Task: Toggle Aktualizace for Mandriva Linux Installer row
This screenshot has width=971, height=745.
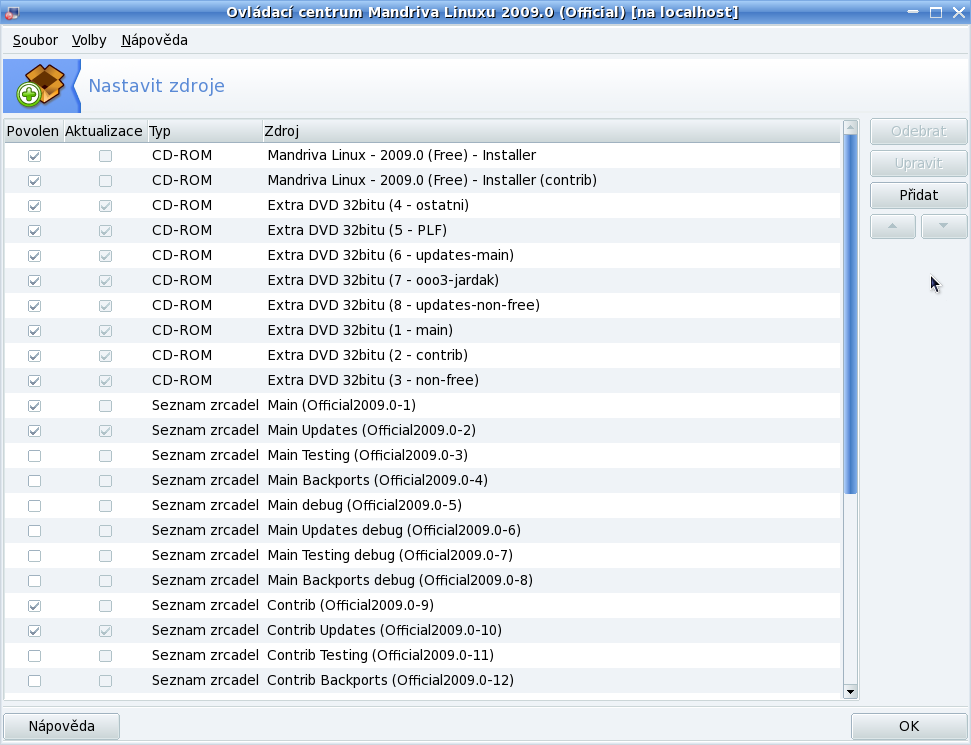Action: (x=105, y=155)
